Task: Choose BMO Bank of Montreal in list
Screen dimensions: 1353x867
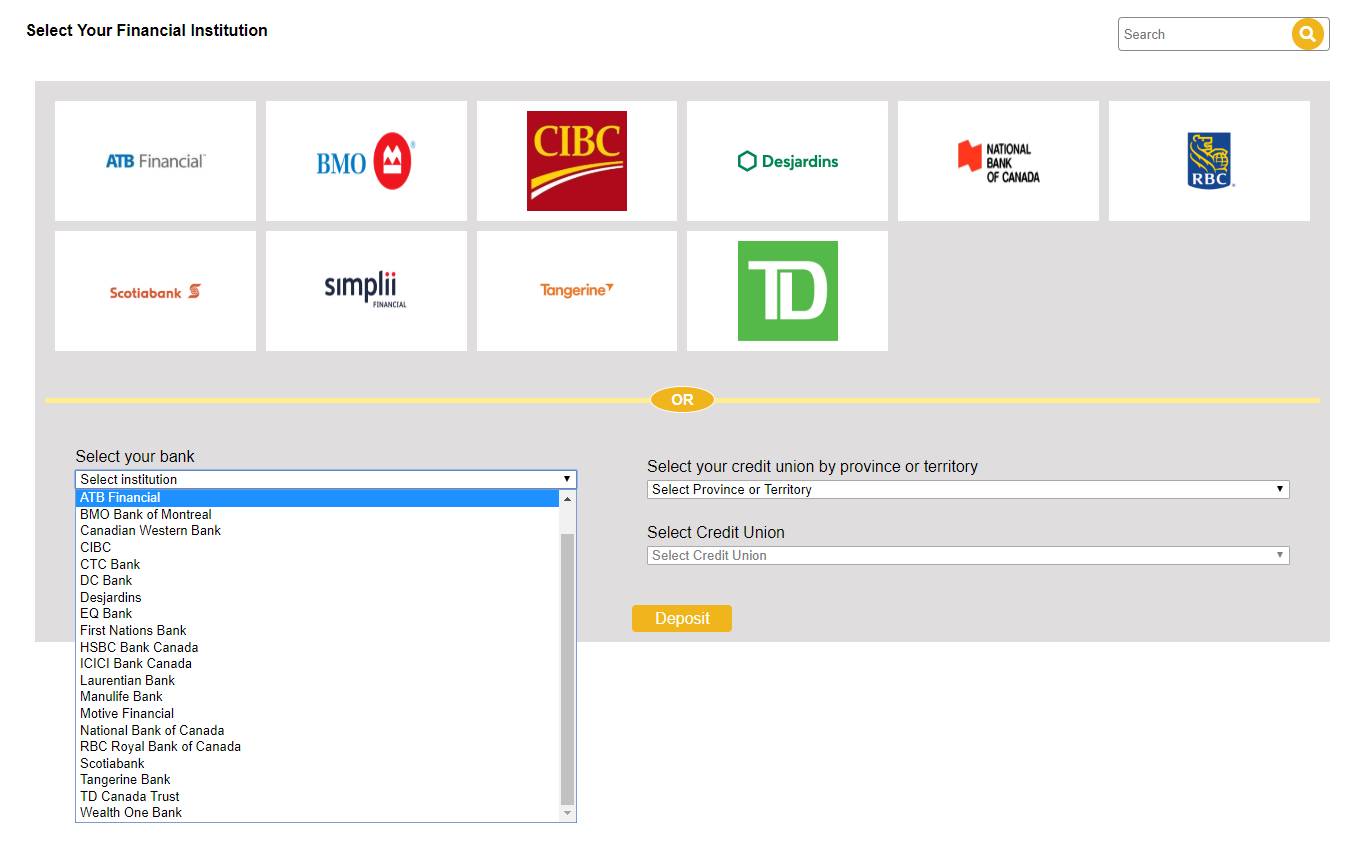Action: coord(318,514)
